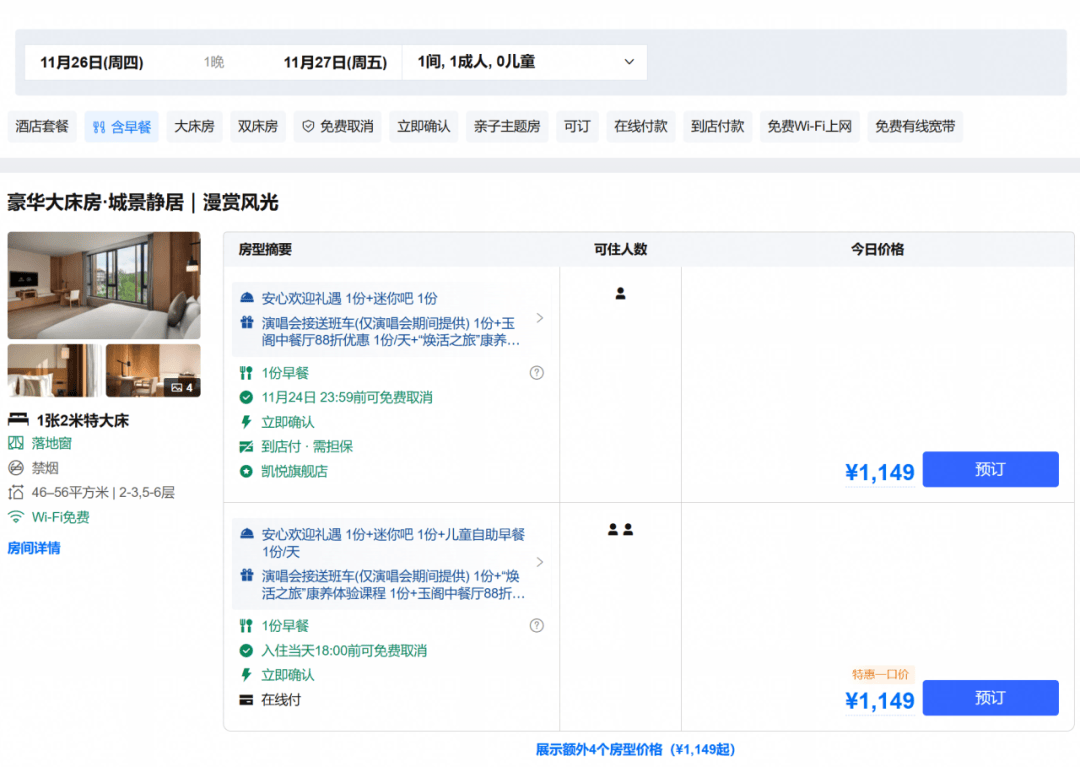
Task: Click the room area icon beside 46–56平方米
Action: pyautogui.click(x=16, y=492)
